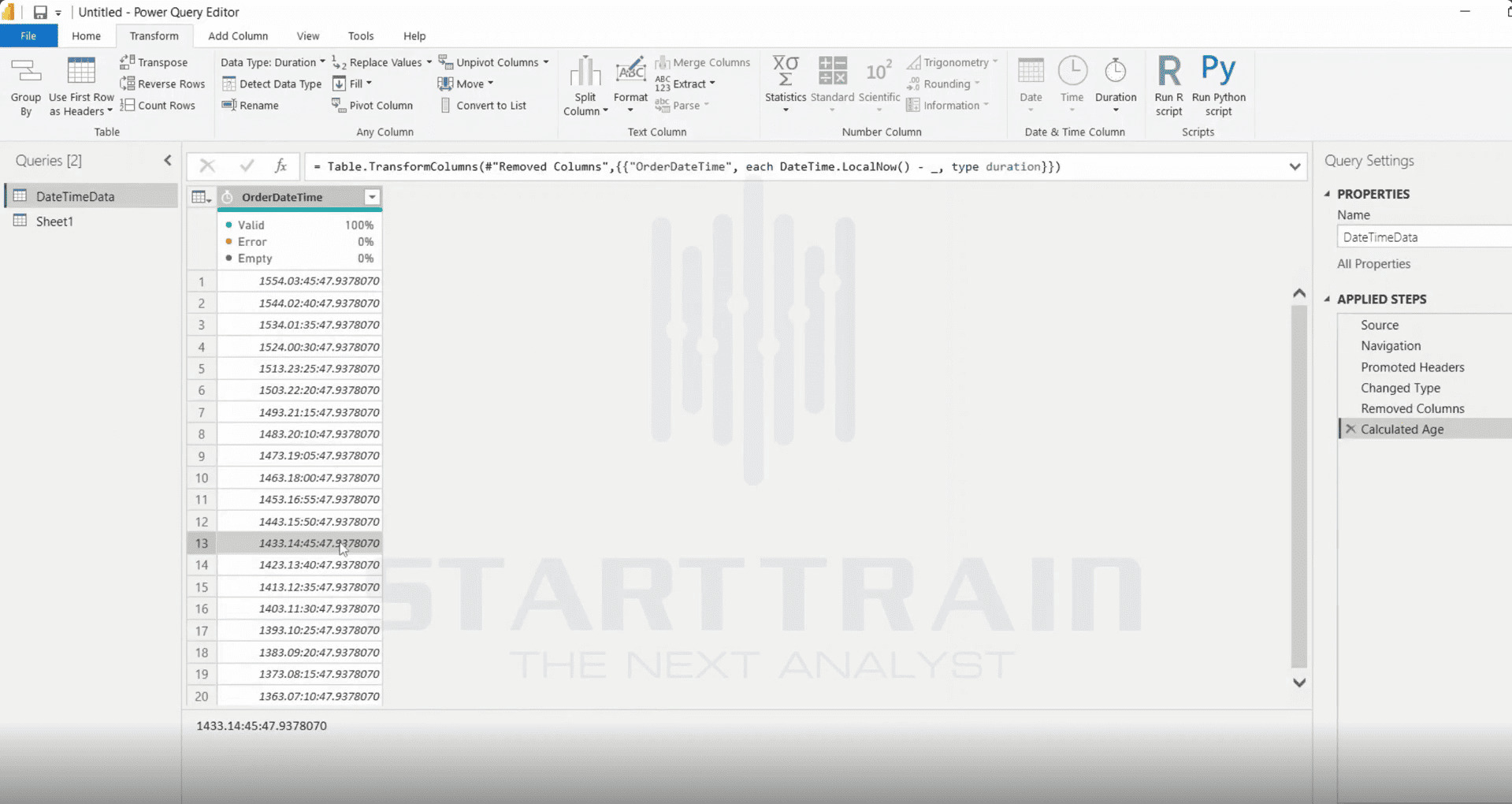1512x804 pixels.
Task: Click the Count Rows icon
Action: [127, 105]
